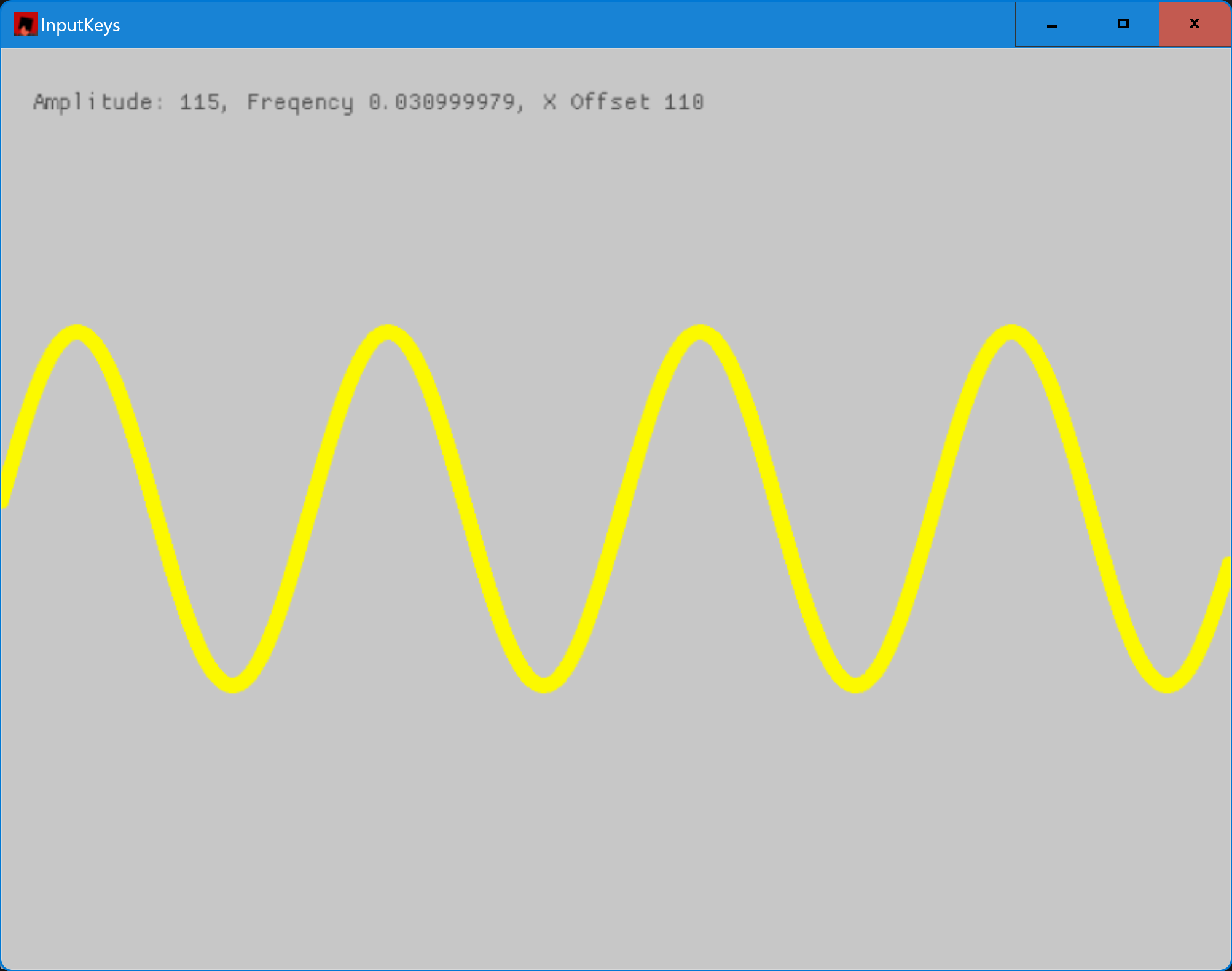Click the second trough of the yellow wave
Image resolution: width=1232 pixels, height=971 pixels.
544,685
